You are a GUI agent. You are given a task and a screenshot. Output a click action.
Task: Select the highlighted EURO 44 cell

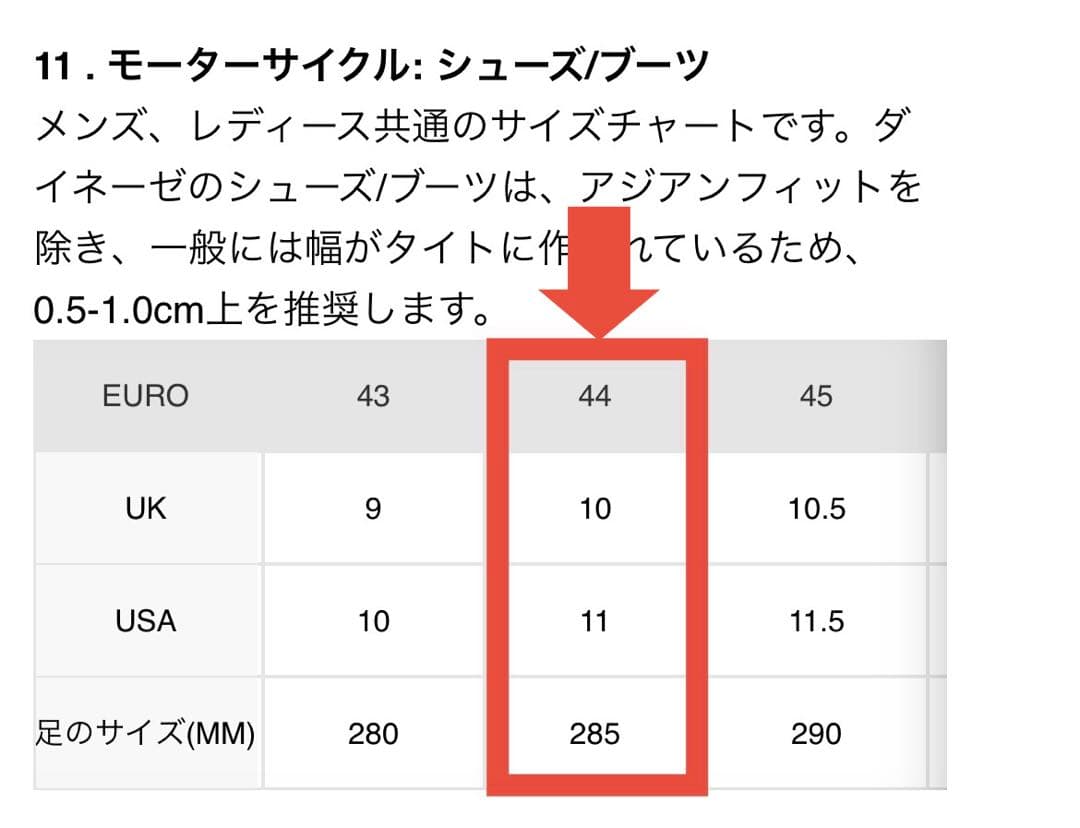click(x=595, y=396)
